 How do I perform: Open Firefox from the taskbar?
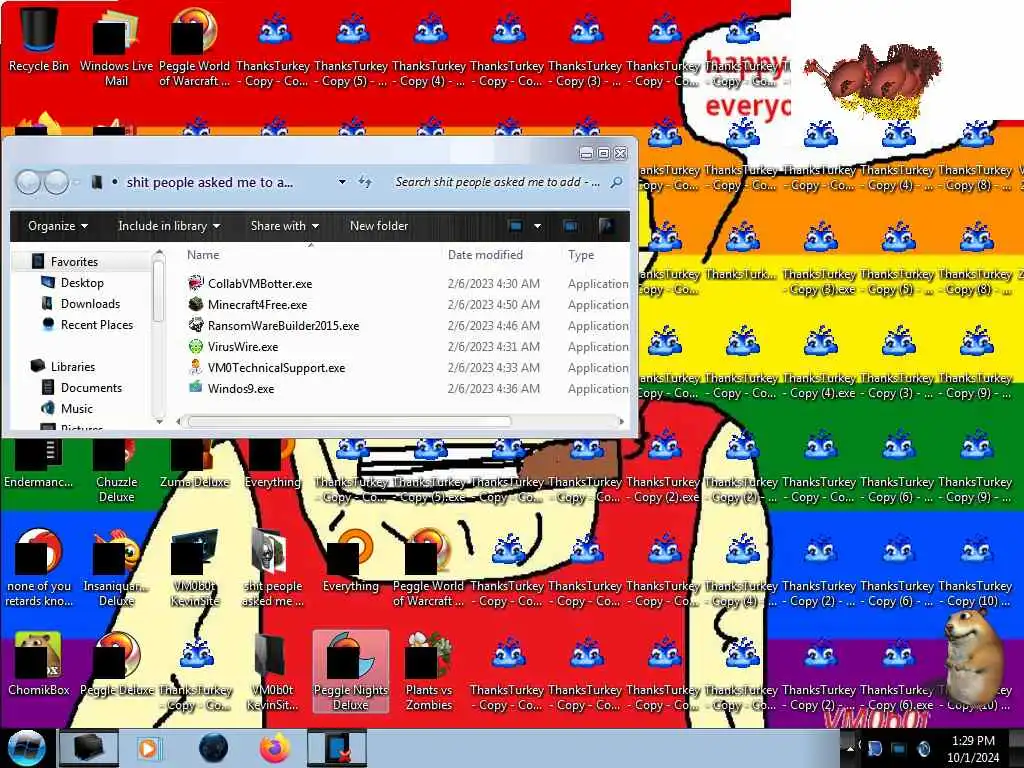(274, 748)
